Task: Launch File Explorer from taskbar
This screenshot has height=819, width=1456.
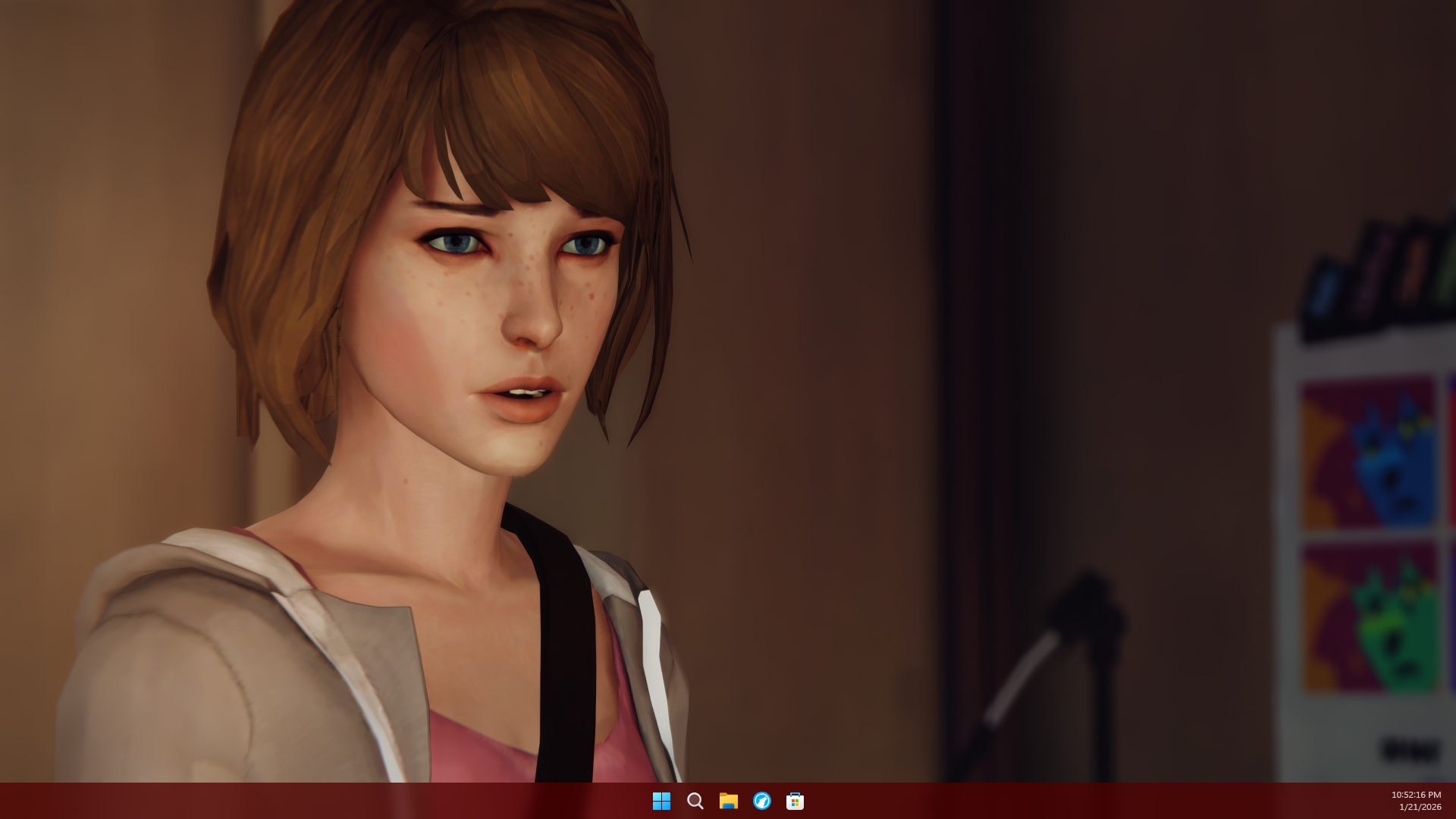Action: [728, 801]
